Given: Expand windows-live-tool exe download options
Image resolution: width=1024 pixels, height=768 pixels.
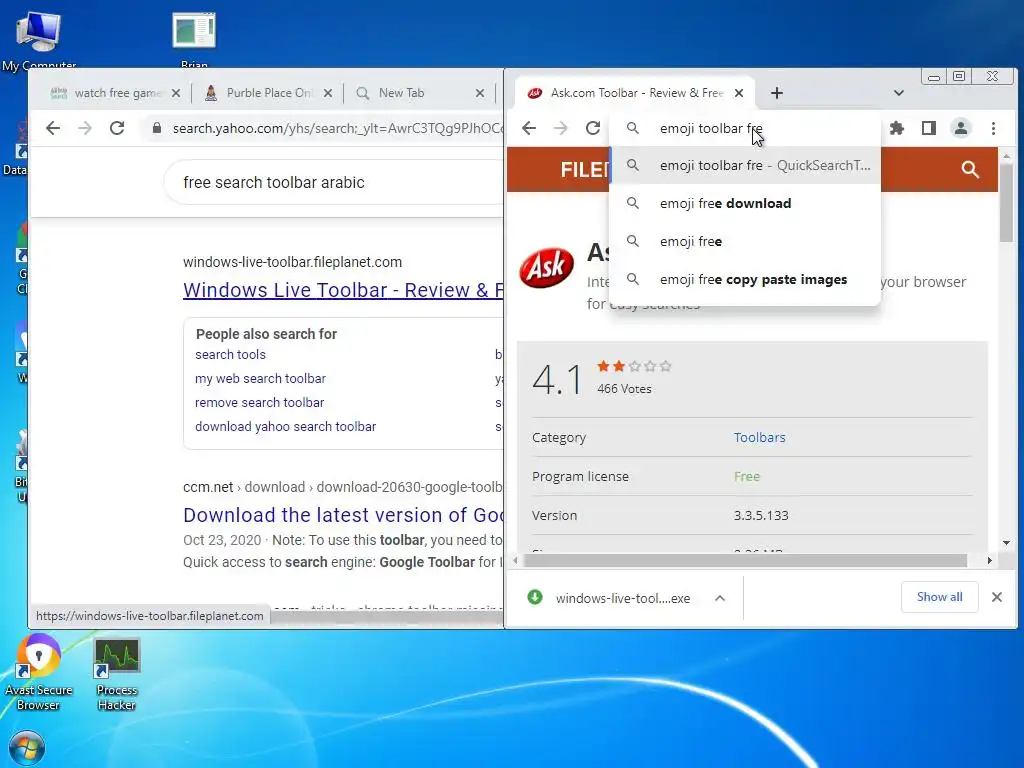Looking at the screenshot, I should click(x=720, y=598).
